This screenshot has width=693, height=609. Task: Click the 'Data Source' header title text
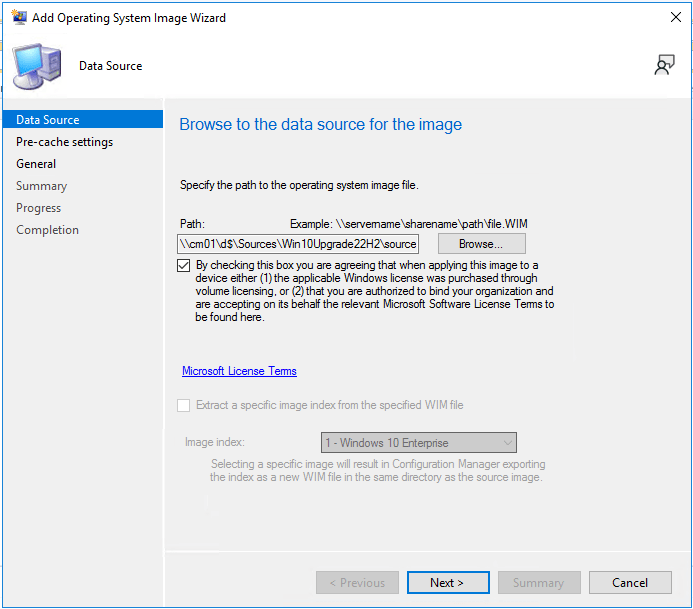pyautogui.click(x=110, y=66)
